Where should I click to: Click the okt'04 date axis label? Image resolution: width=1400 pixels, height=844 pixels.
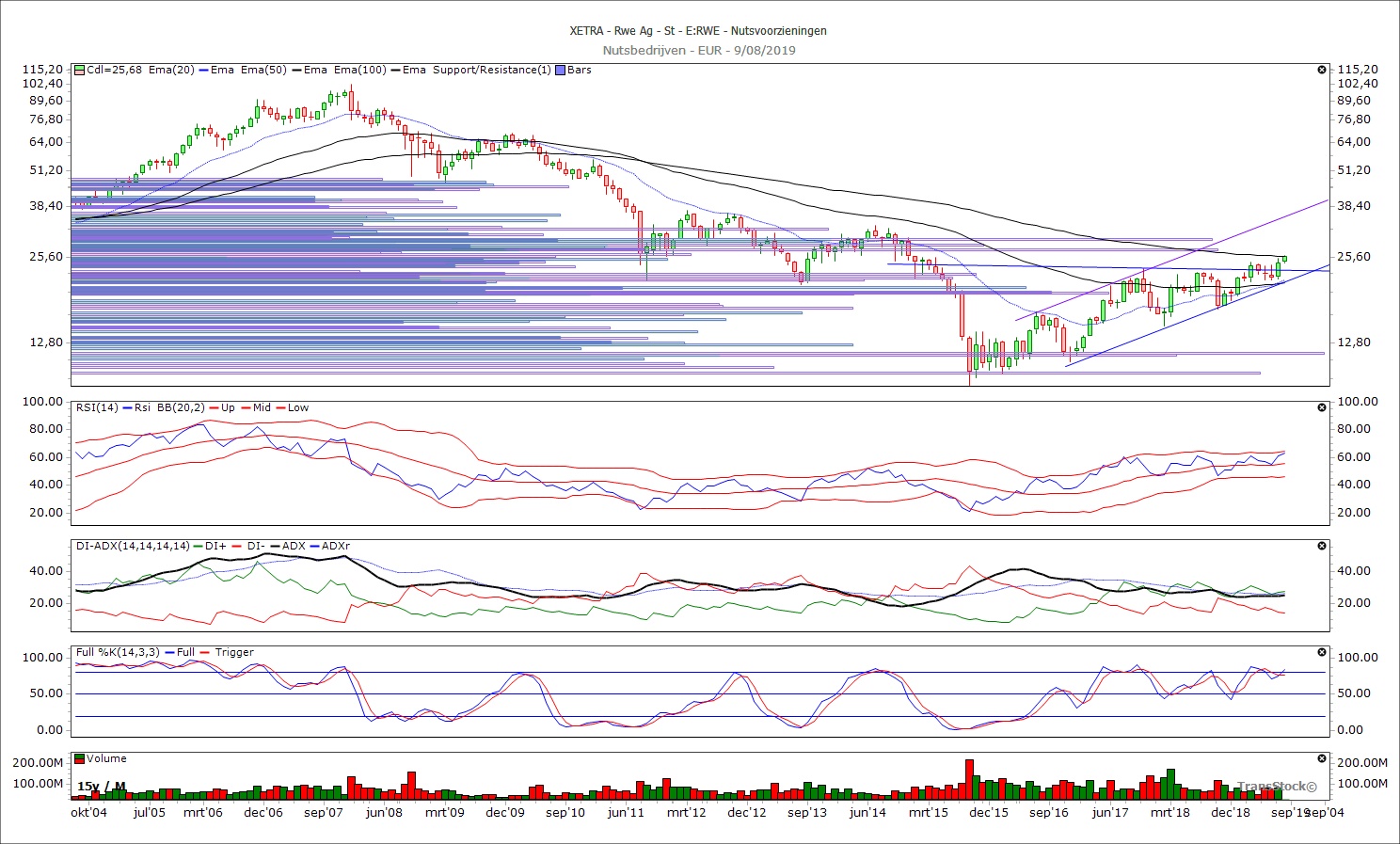(89, 812)
